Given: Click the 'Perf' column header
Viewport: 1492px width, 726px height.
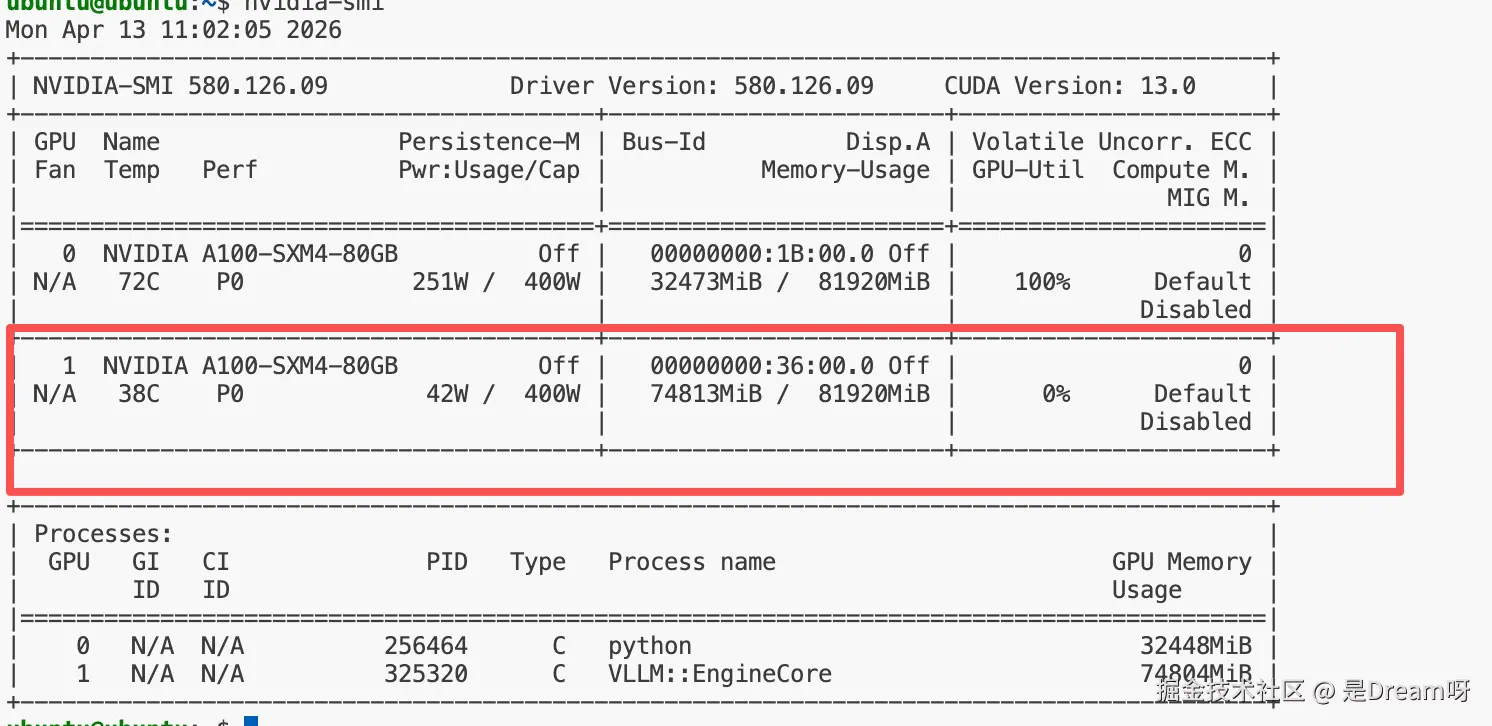Looking at the screenshot, I should (x=230, y=170).
